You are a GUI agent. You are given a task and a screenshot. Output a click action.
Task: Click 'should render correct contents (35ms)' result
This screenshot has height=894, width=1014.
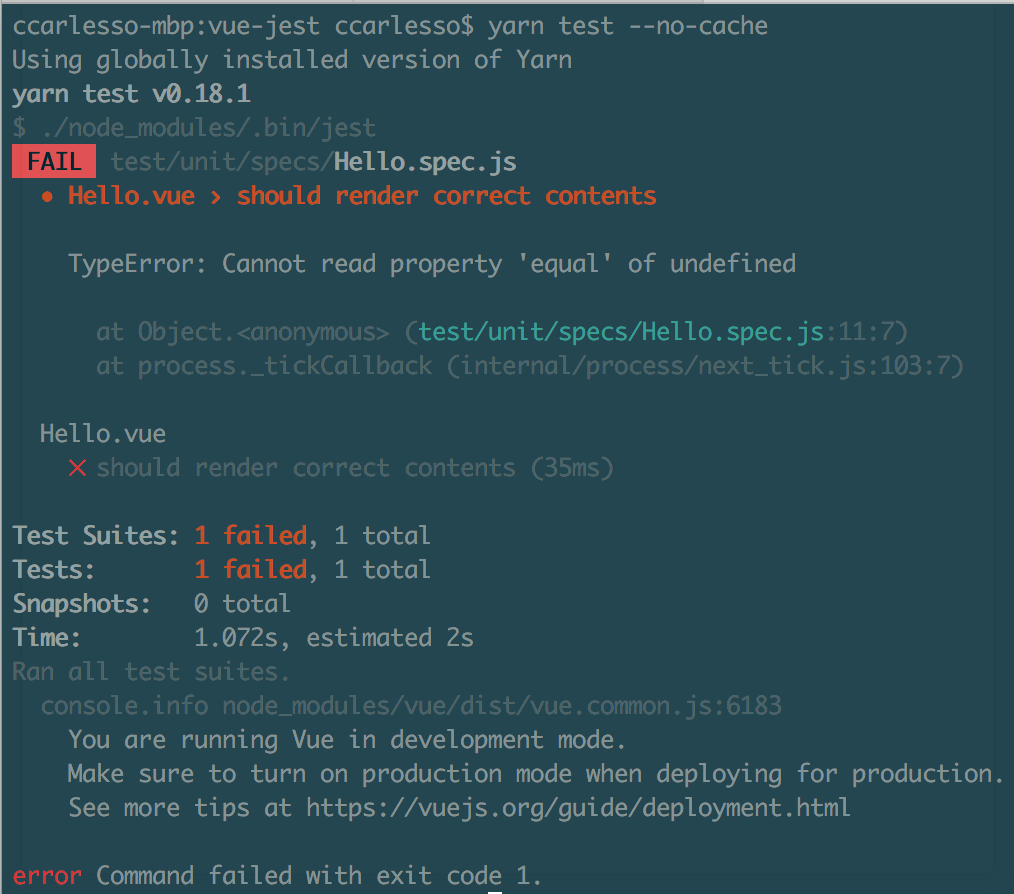point(355,468)
